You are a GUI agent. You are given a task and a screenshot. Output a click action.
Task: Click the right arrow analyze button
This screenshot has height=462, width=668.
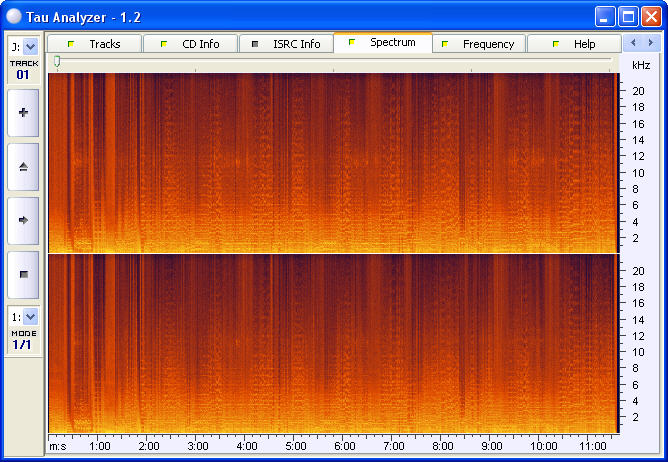23,219
